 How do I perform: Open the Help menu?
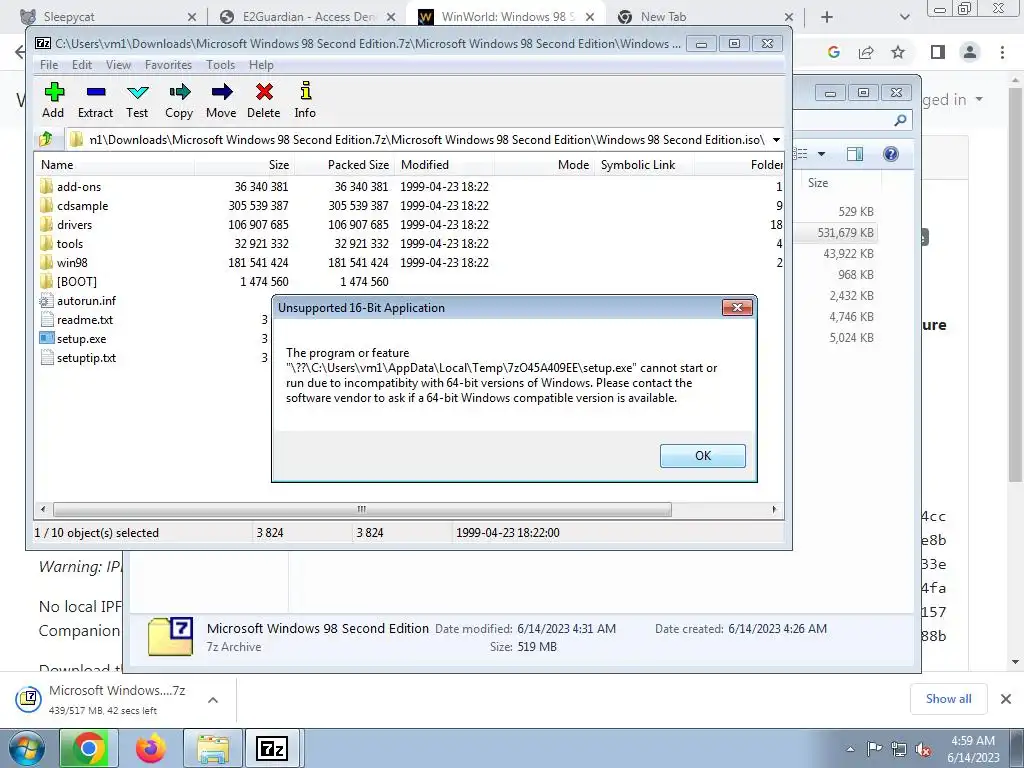coord(261,65)
